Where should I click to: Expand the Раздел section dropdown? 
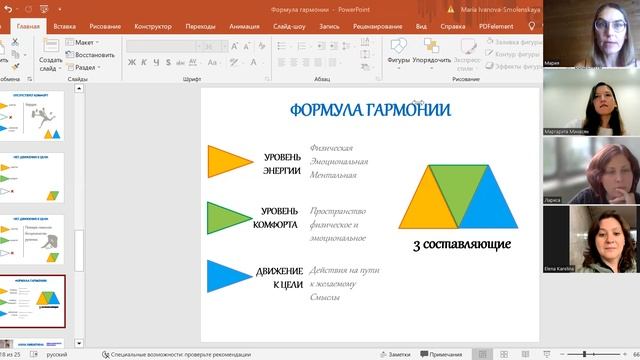(83, 67)
